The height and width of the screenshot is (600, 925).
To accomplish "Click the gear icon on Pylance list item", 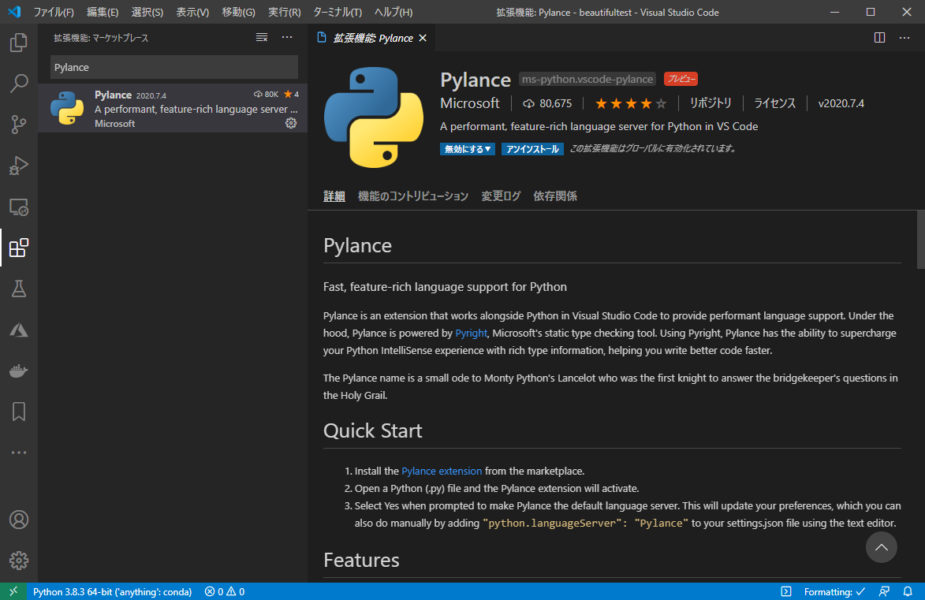I will pyautogui.click(x=291, y=123).
